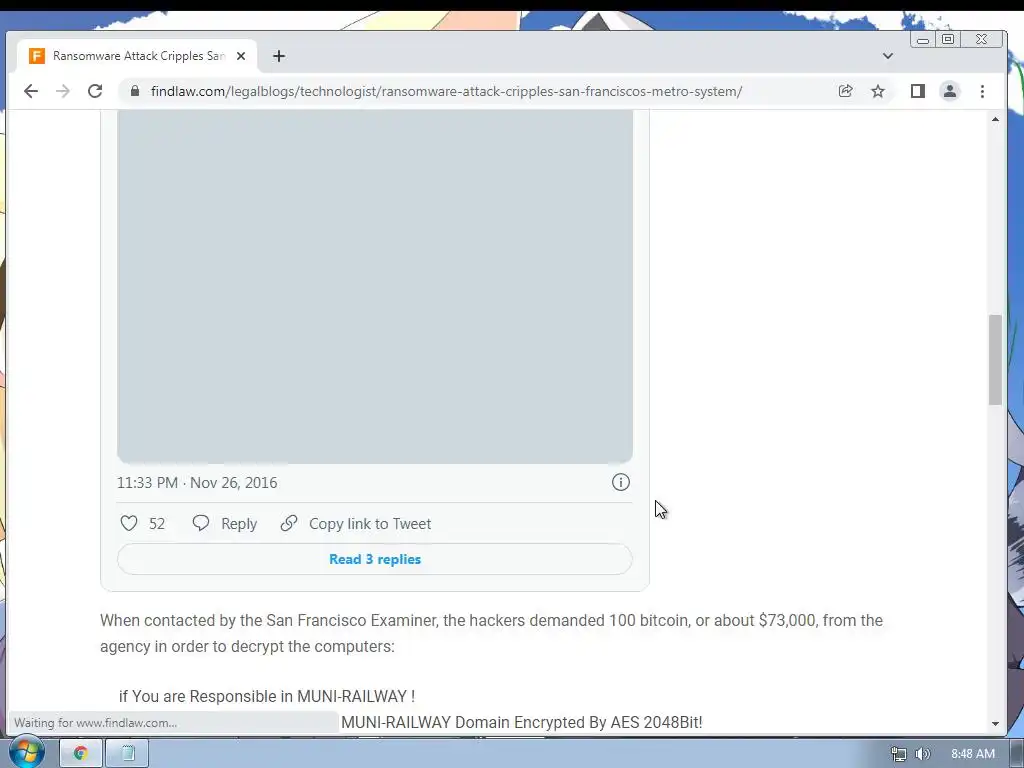
Task: Click the vertical scrollbar thumb
Action: pos(995,360)
